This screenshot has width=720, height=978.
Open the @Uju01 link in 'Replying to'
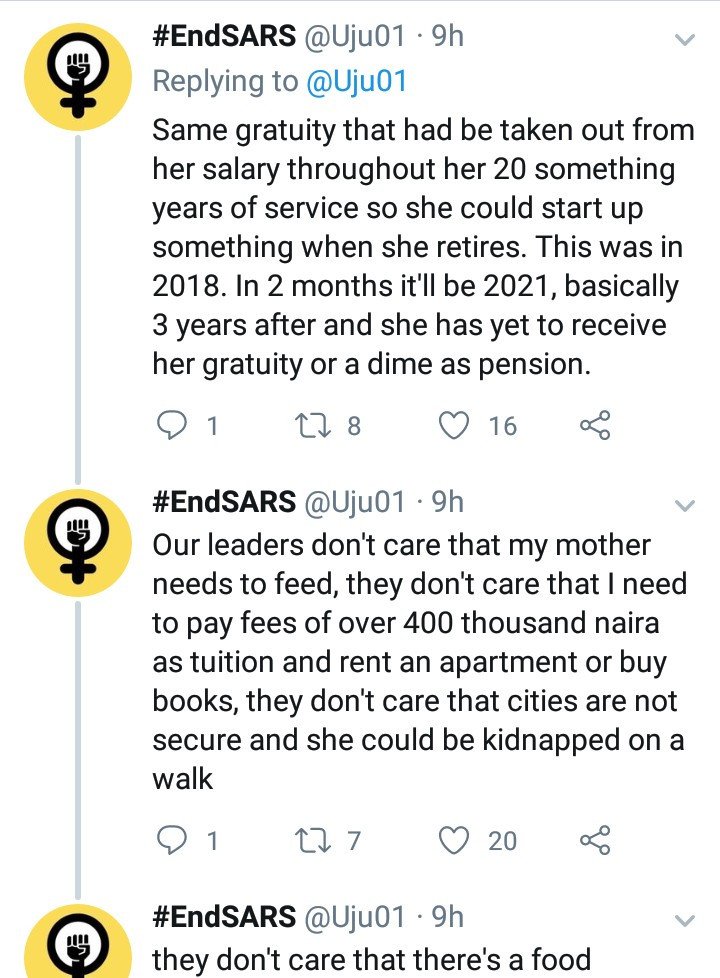click(356, 81)
